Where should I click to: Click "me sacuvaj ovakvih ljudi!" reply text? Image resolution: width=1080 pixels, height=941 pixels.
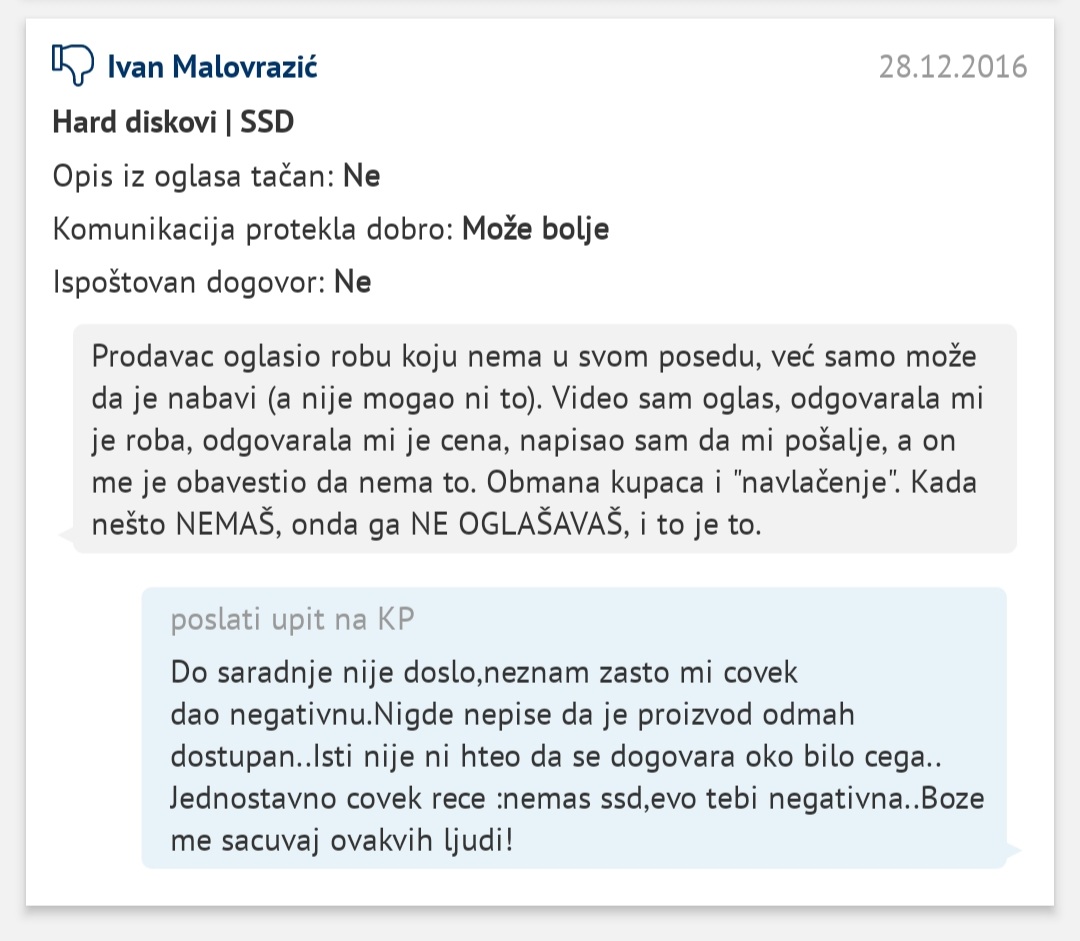341,837
